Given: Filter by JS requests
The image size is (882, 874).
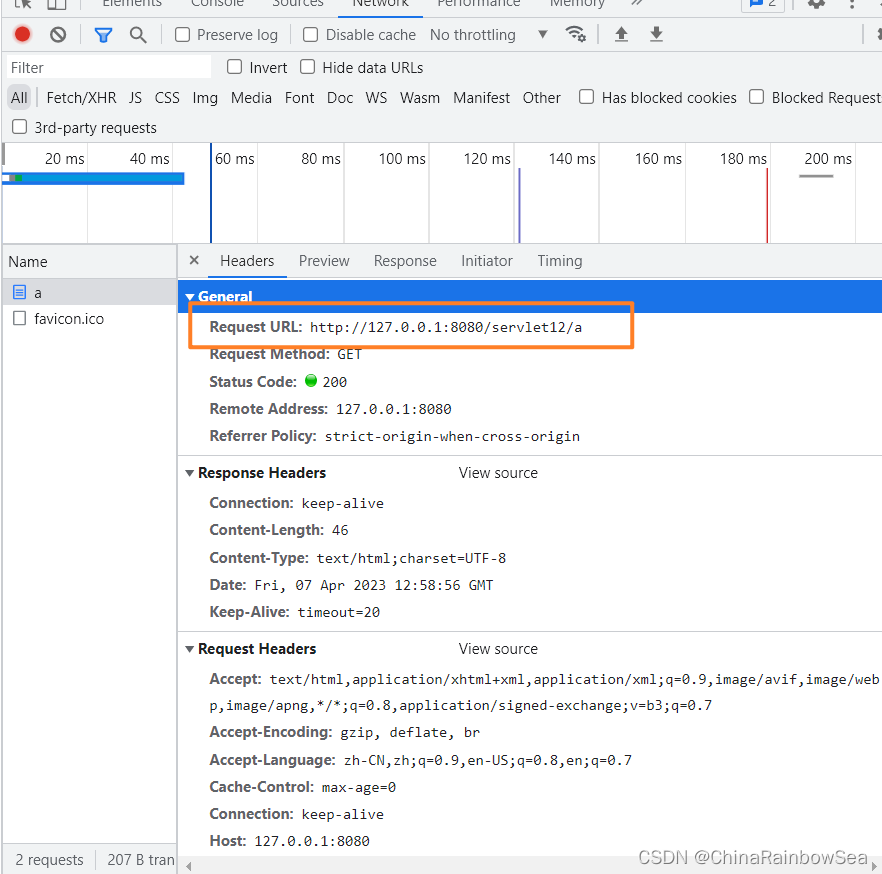Looking at the screenshot, I should 135,98.
